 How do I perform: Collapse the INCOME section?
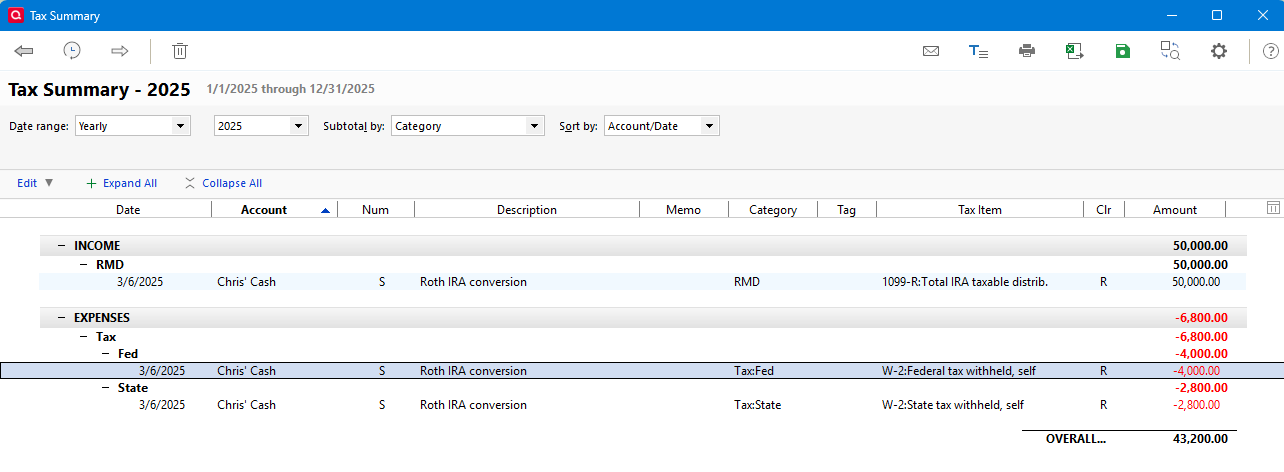point(62,245)
